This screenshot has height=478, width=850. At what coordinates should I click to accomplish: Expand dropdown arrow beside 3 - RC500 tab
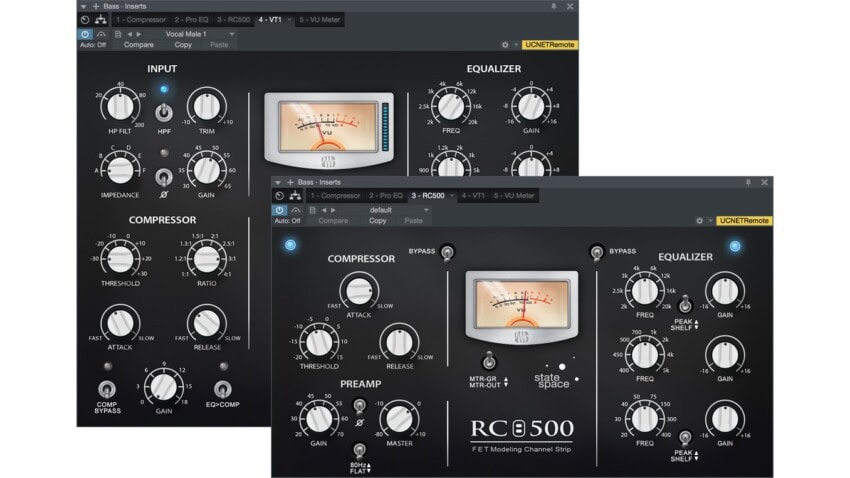coord(452,196)
